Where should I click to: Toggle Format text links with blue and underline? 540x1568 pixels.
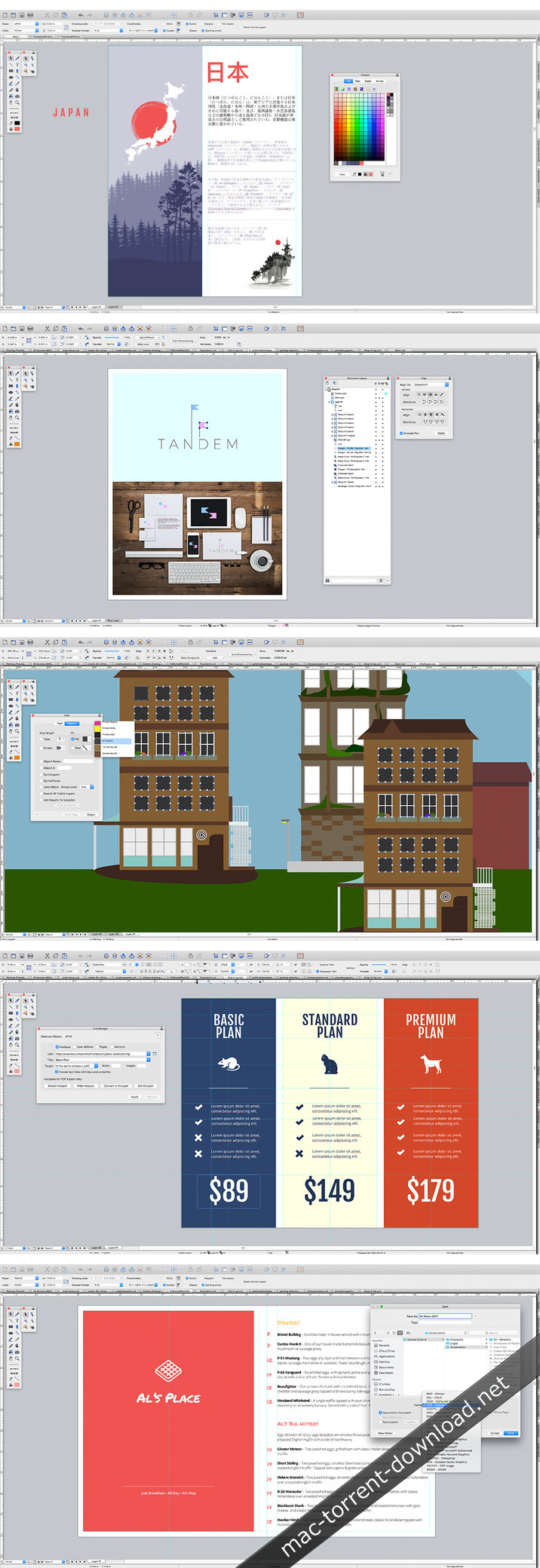(57, 1071)
